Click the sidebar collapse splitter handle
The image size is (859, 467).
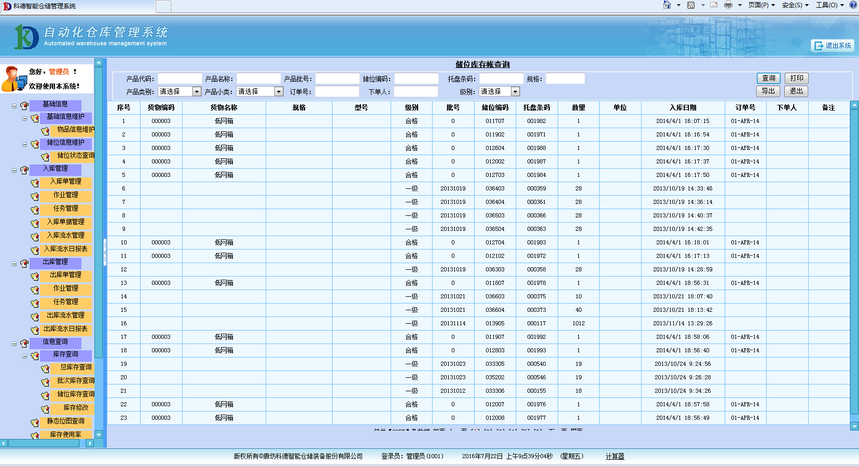click(x=105, y=252)
